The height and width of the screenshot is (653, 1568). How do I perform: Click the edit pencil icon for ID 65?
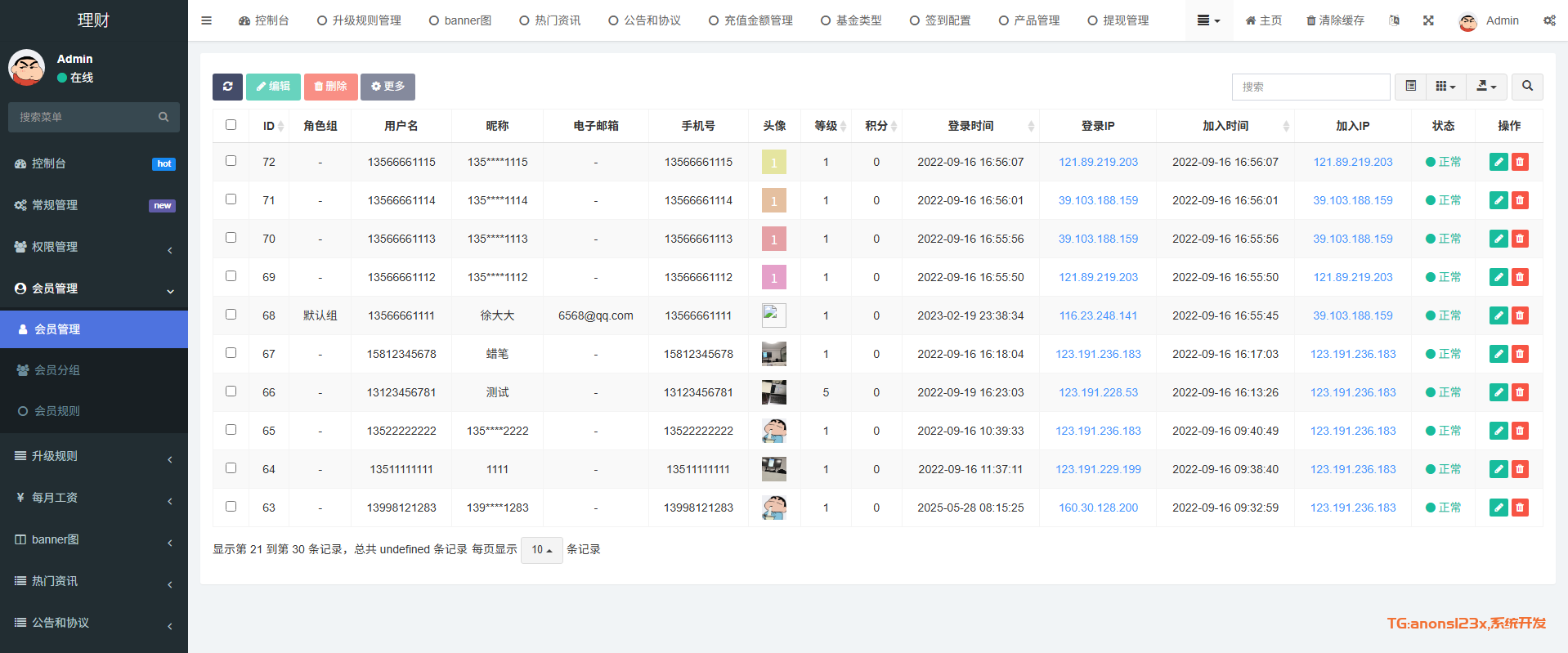click(1499, 431)
